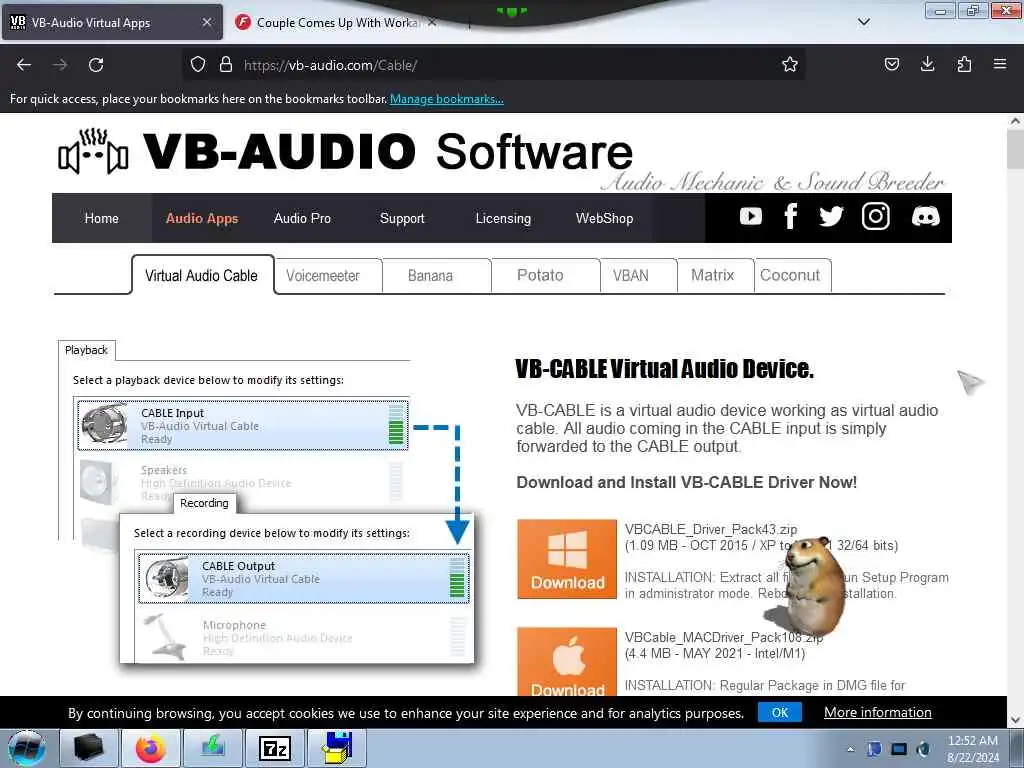The height and width of the screenshot is (768, 1024).
Task: Select the VBAN tab
Action: tap(637, 276)
